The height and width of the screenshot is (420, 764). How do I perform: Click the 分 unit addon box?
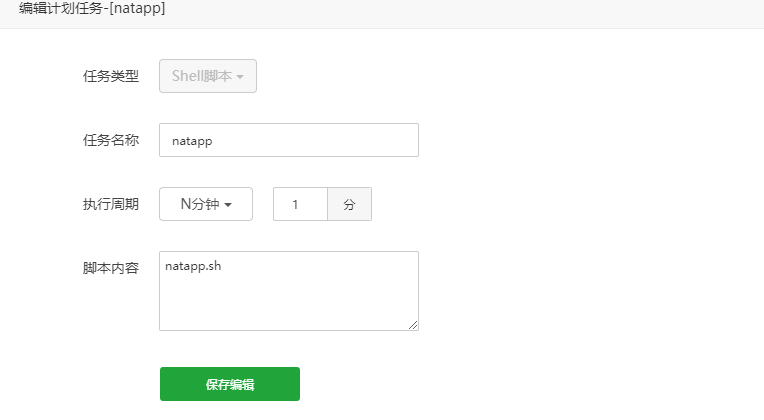coord(349,204)
